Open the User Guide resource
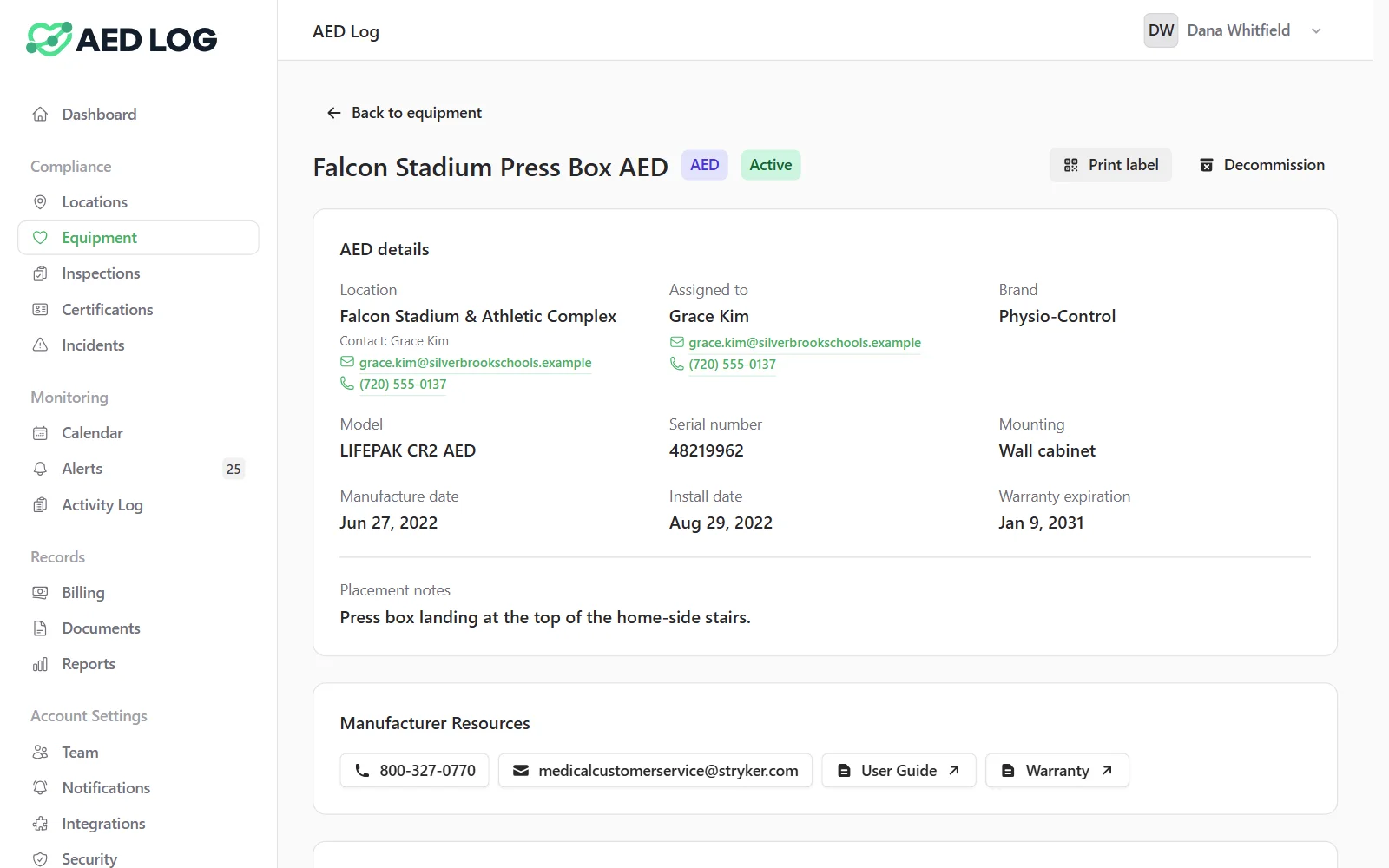Image resolution: width=1389 pixels, height=868 pixels. (899, 771)
